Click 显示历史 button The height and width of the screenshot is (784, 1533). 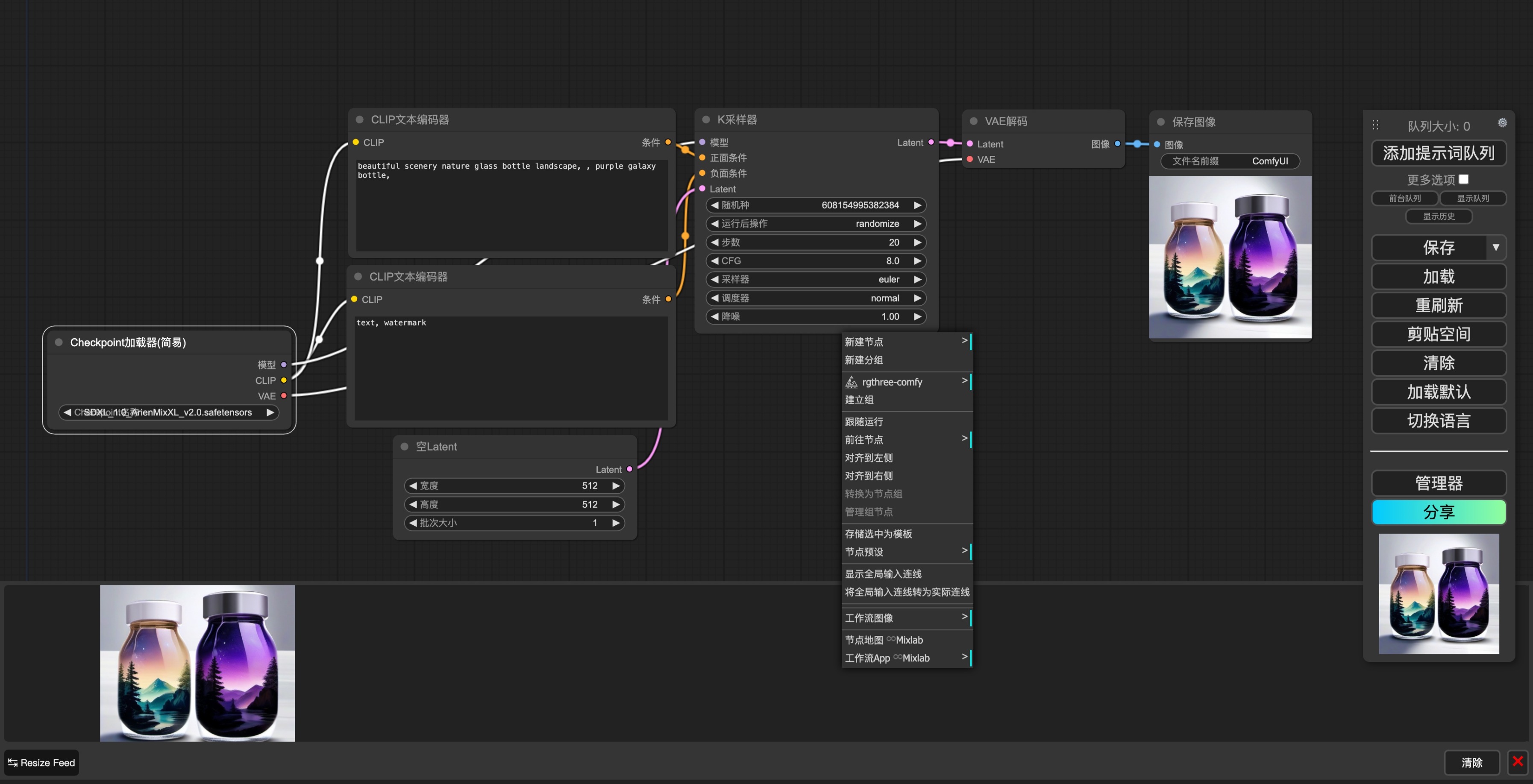[x=1439, y=216]
